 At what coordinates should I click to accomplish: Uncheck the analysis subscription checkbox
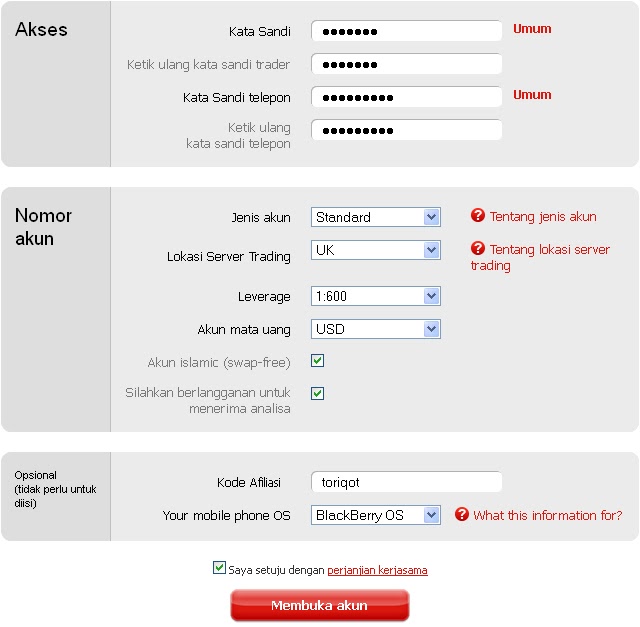[x=318, y=394]
